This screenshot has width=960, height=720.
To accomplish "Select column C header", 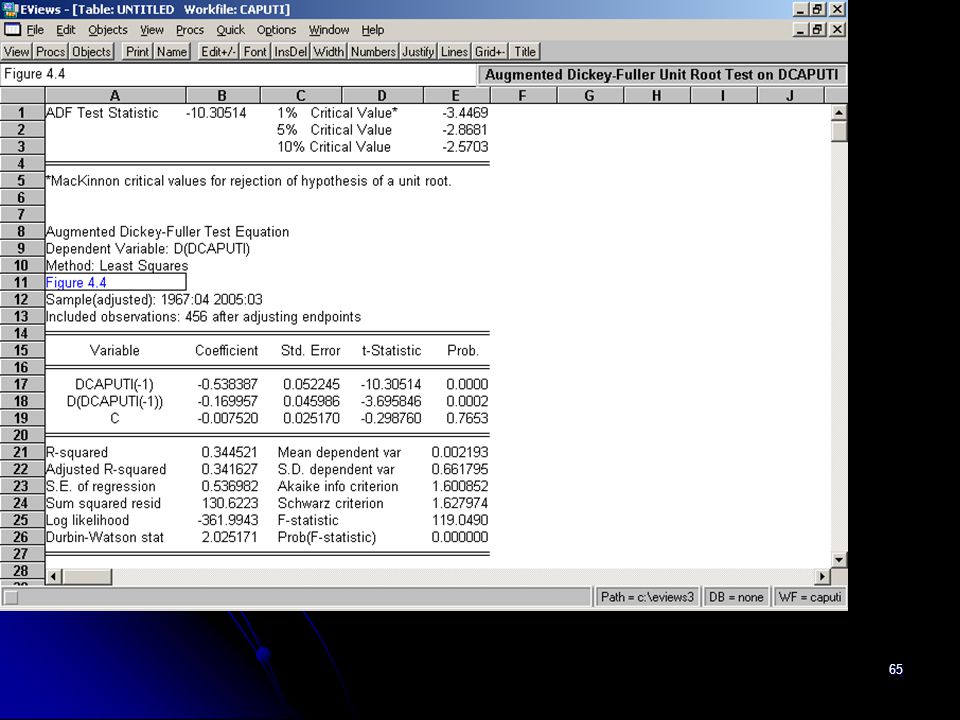I will tap(301, 96).
